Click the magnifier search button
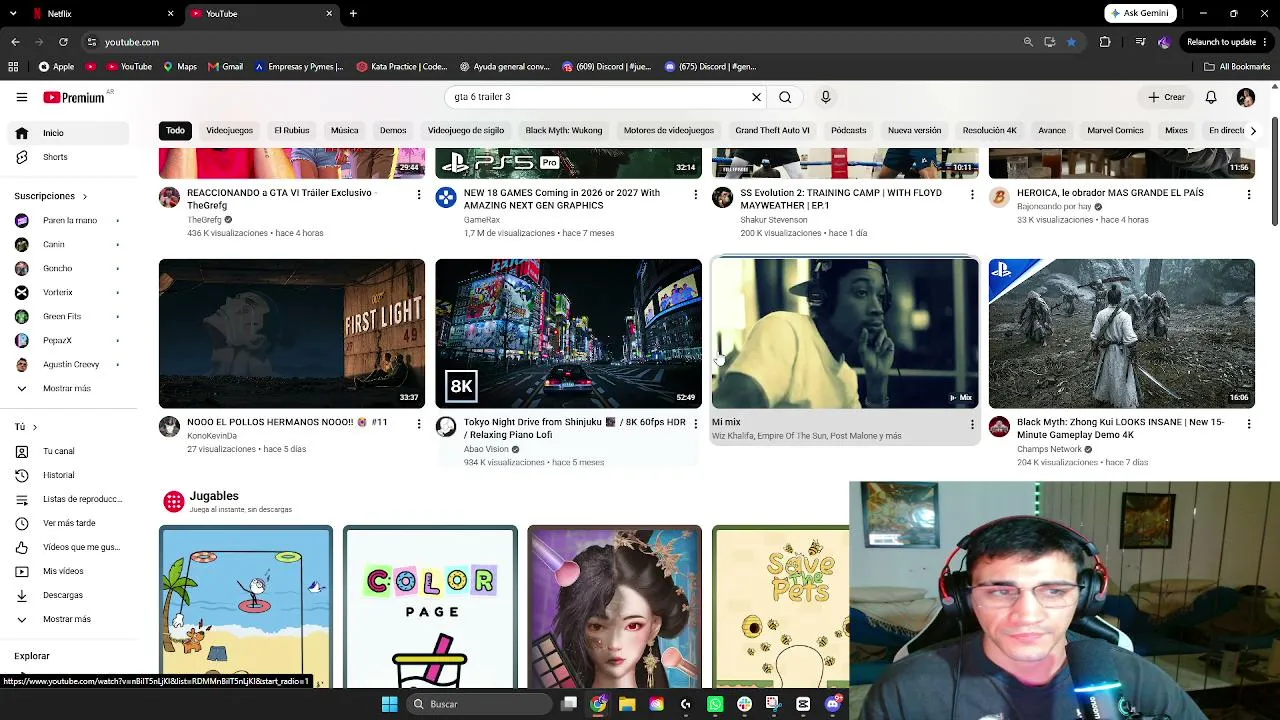 pos(785,97)
